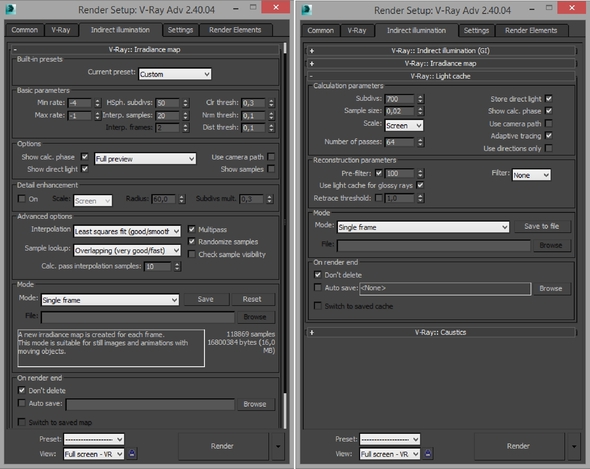Enable Show samples checkbox
The width and height of the screenshot is (590, 469).
tap(271, 169)
